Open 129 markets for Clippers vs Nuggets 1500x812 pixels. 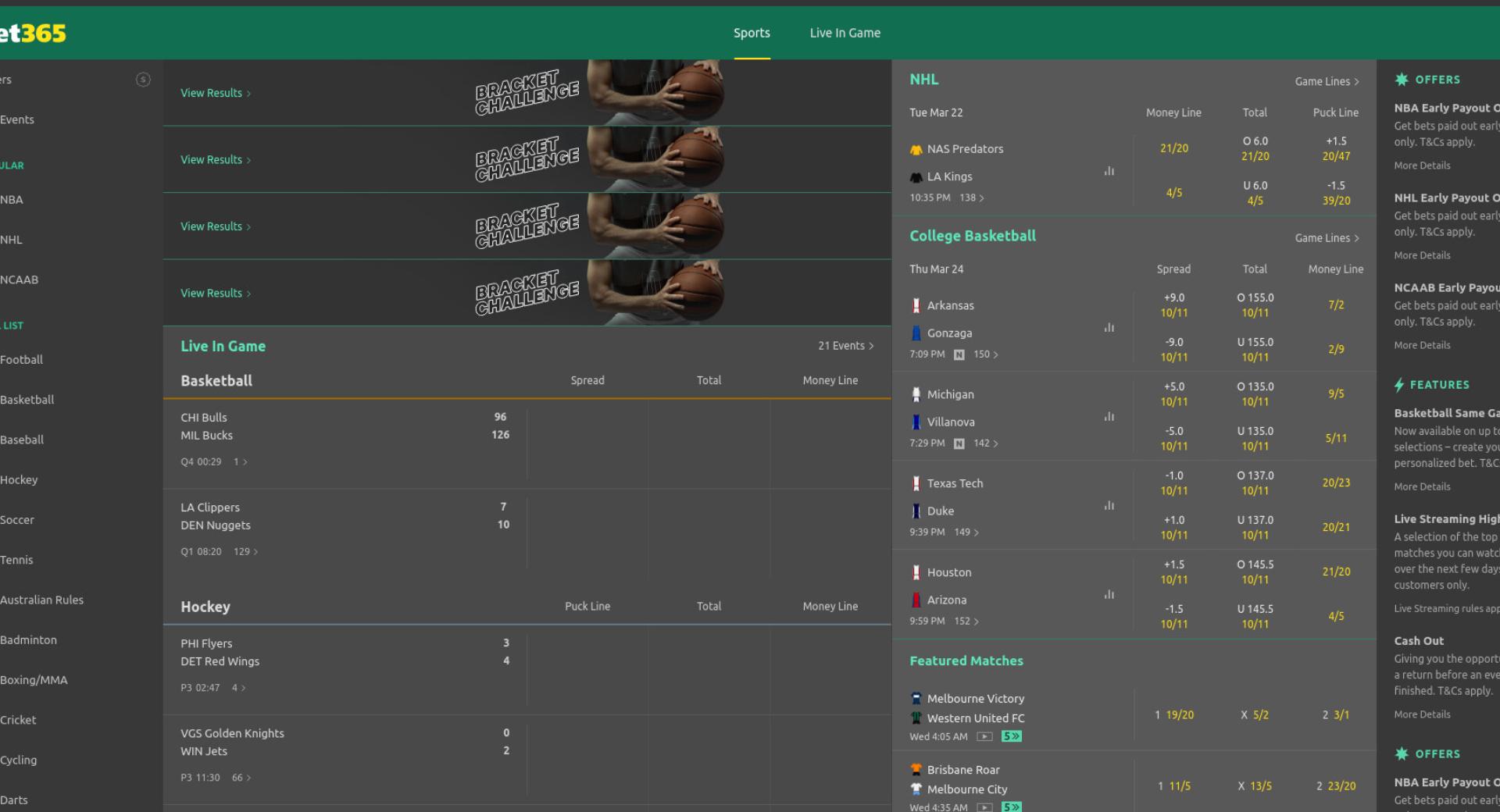[245, 552]
